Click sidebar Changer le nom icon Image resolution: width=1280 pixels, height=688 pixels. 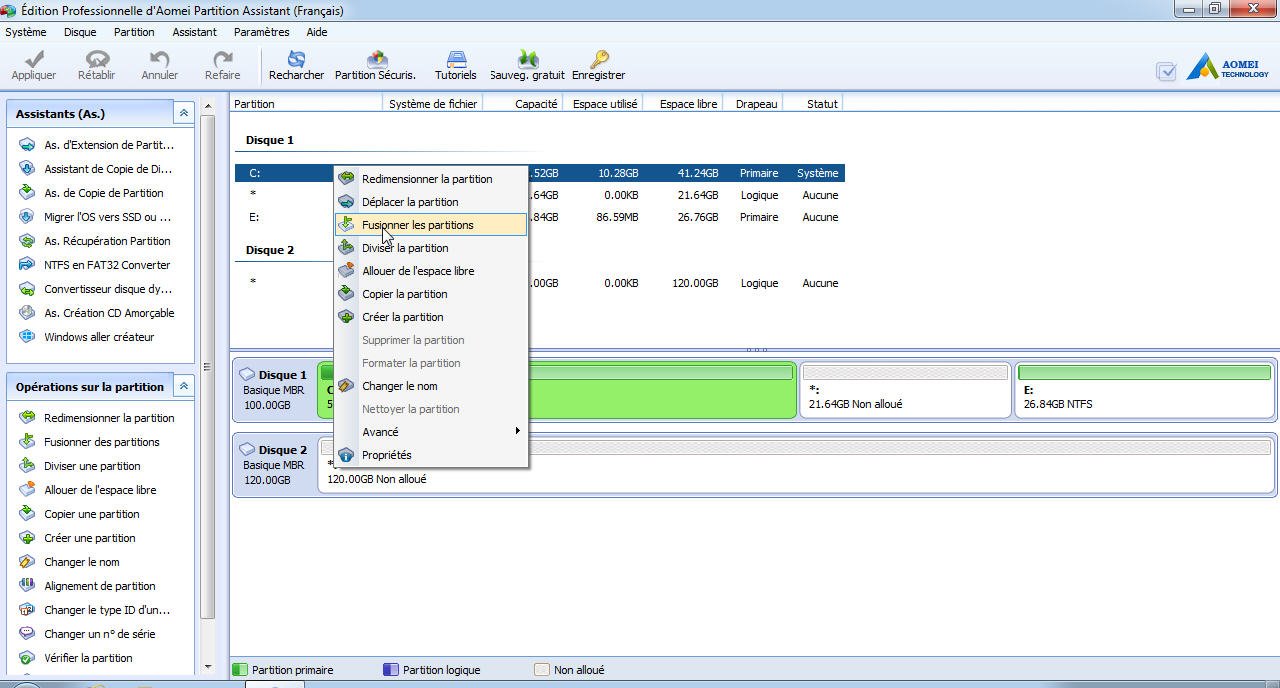click(27, 562)
